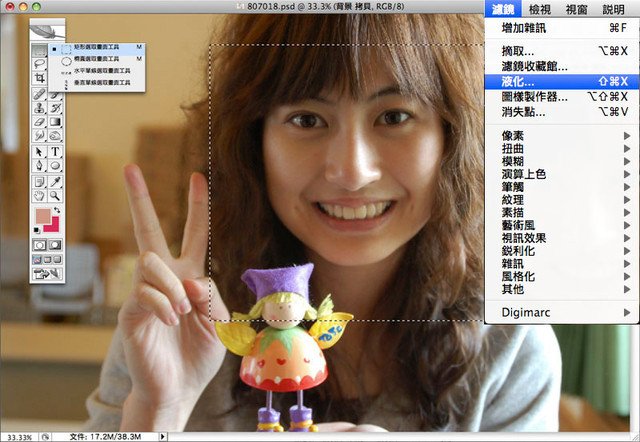640x442 pixels.
Task: Switch to Standard editing mode
Action: point(40,245)
